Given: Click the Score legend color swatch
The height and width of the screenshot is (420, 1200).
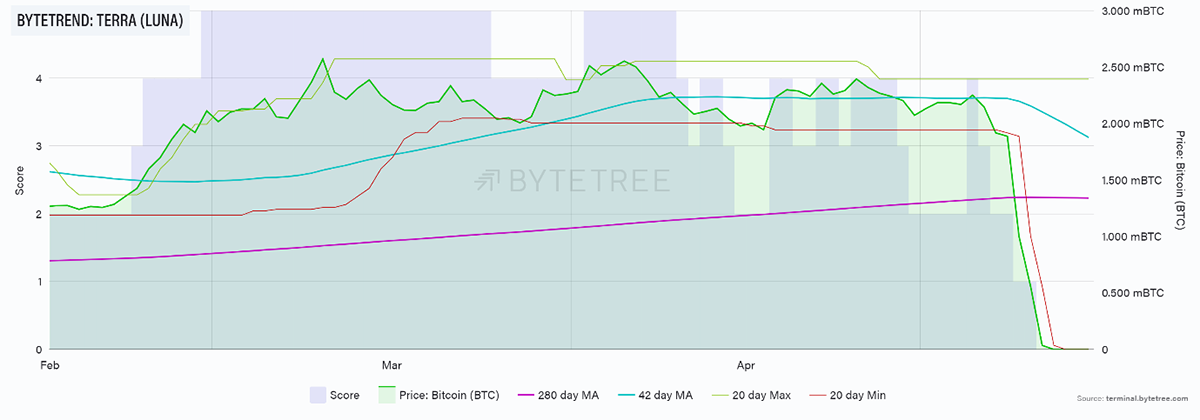Looking at the screenshot, I should tap(319, 395).
